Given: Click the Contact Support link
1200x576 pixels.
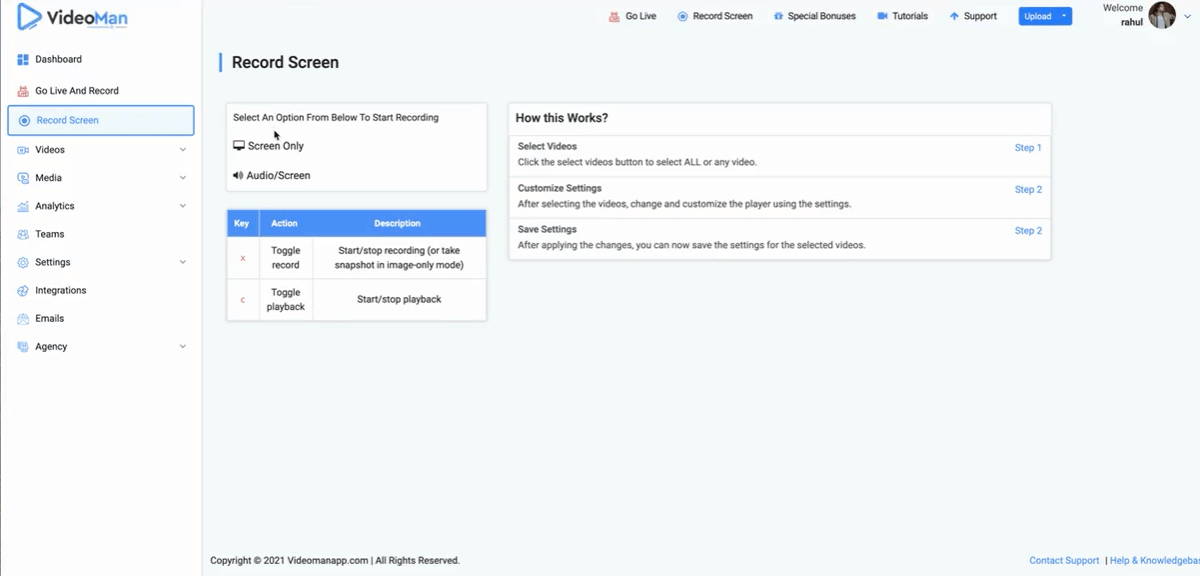Looking at the screenshot, I should coord(1064,561).
